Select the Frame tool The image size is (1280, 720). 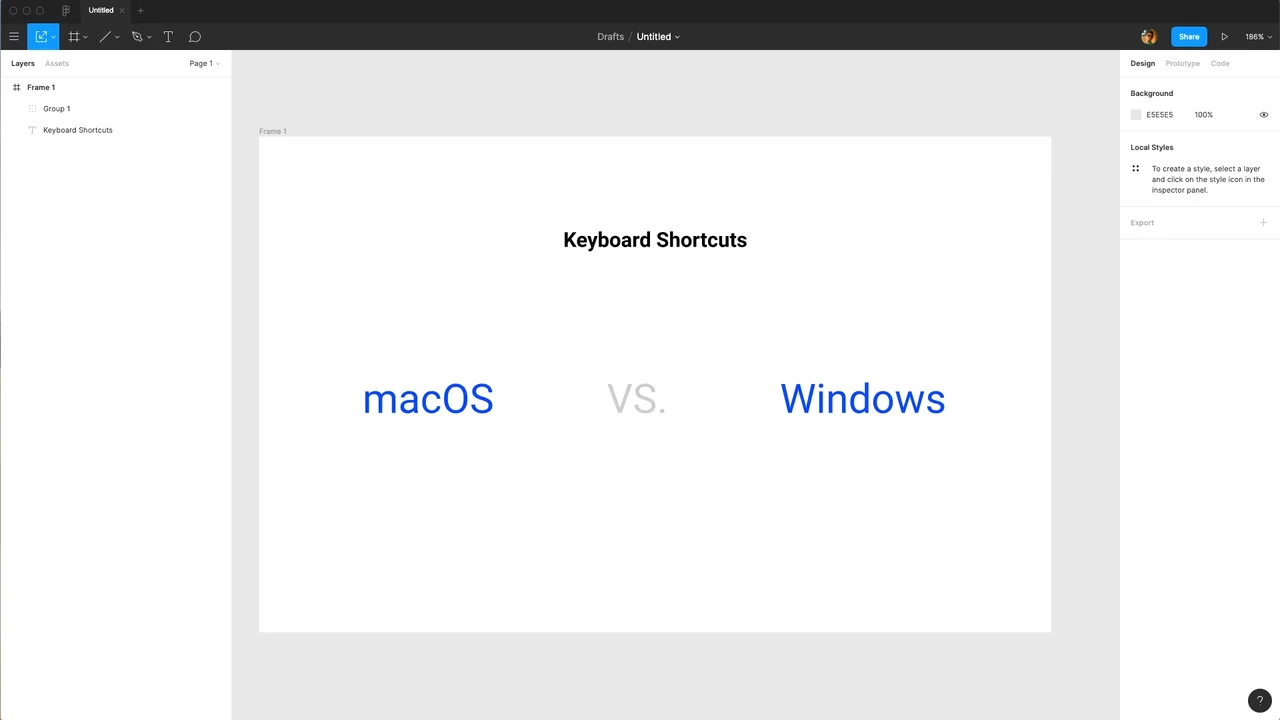click(x=74, y=37)
